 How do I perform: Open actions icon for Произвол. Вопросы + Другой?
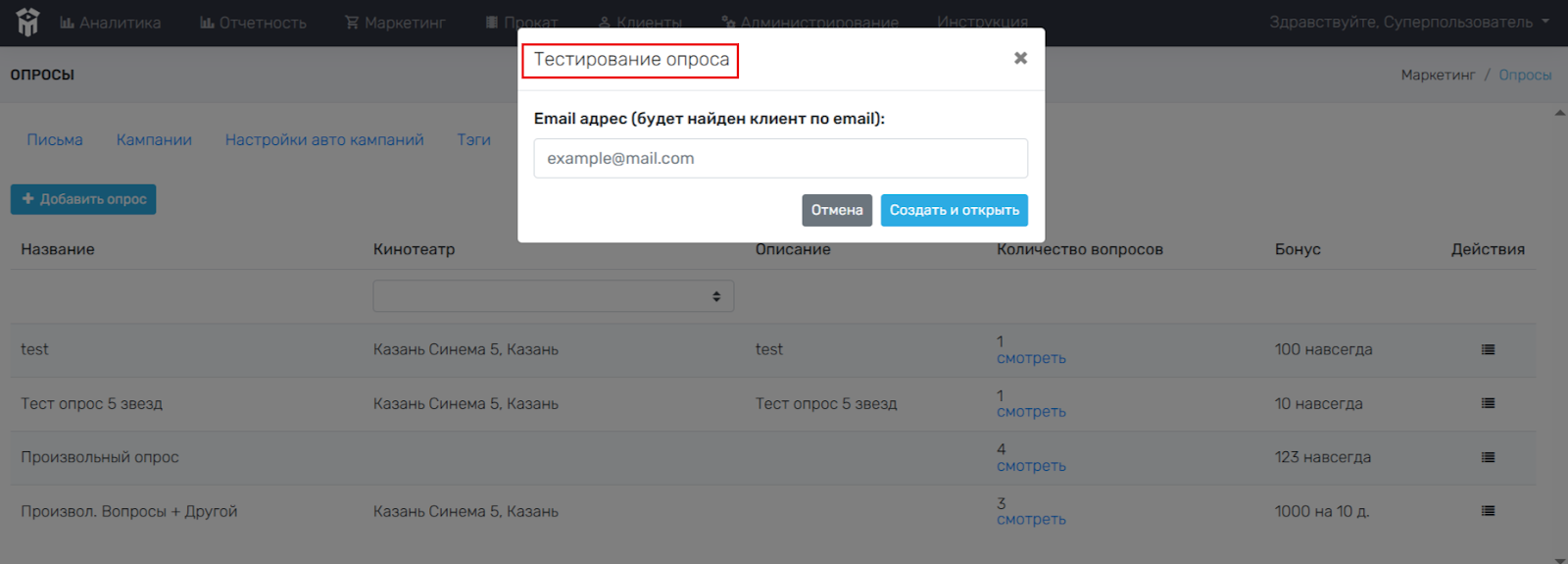[x=1488, y=511]
